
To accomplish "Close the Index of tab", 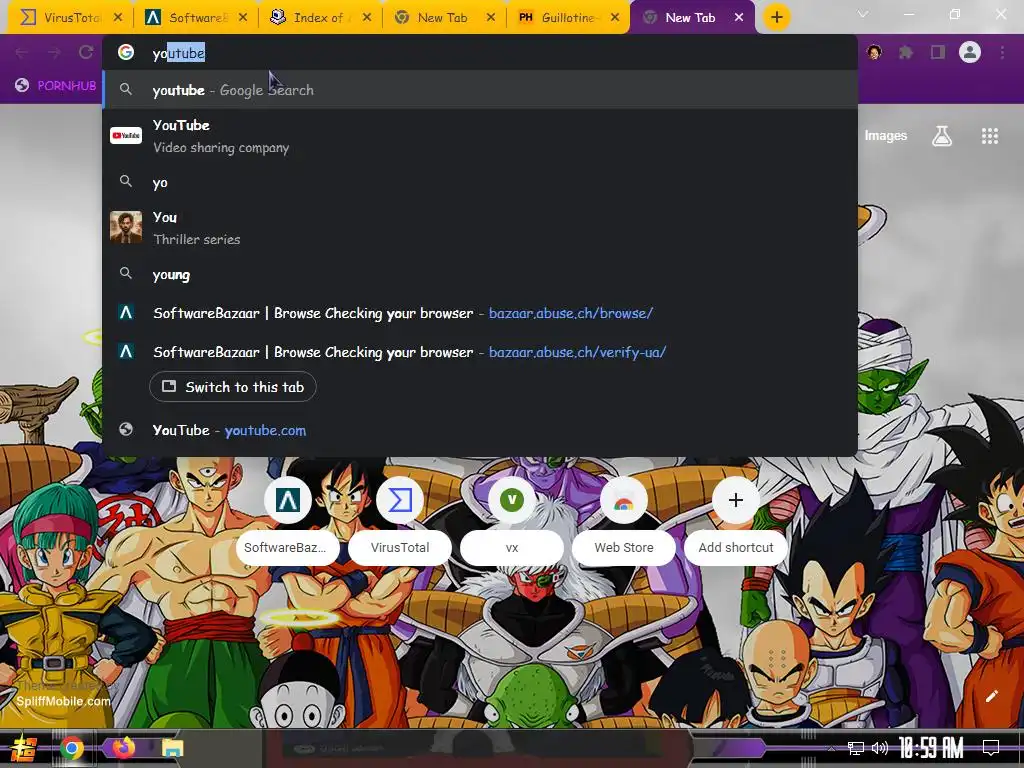I will [x=367, y=18].
